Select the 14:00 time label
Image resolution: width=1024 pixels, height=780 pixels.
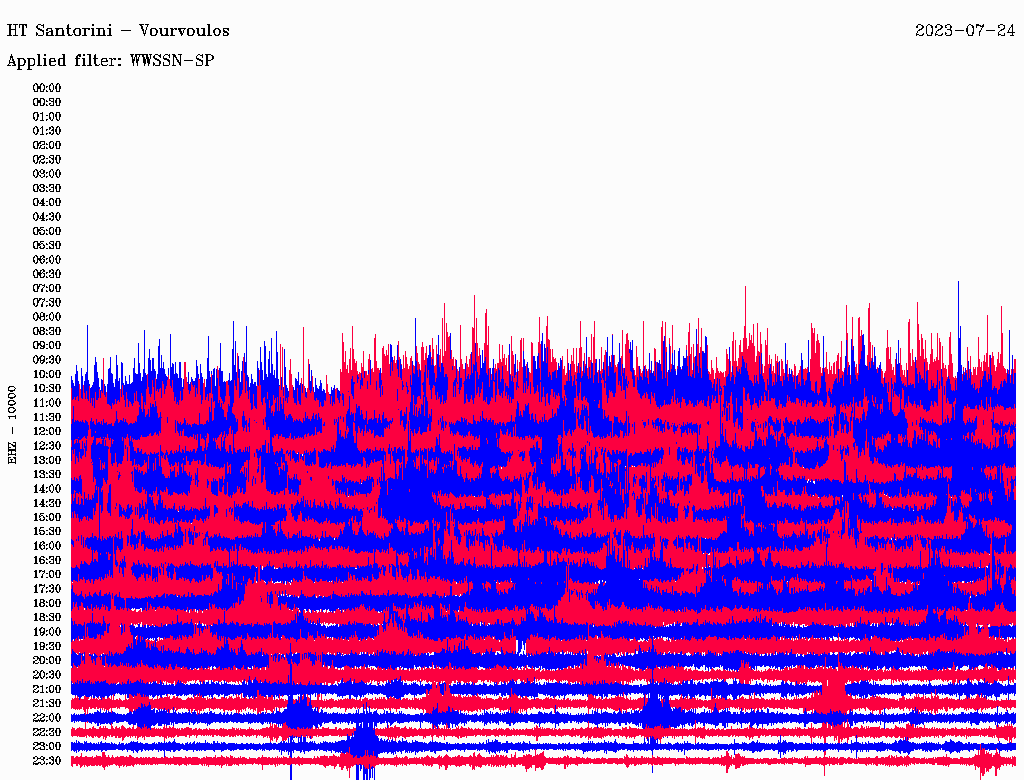[x=47, y=489]
